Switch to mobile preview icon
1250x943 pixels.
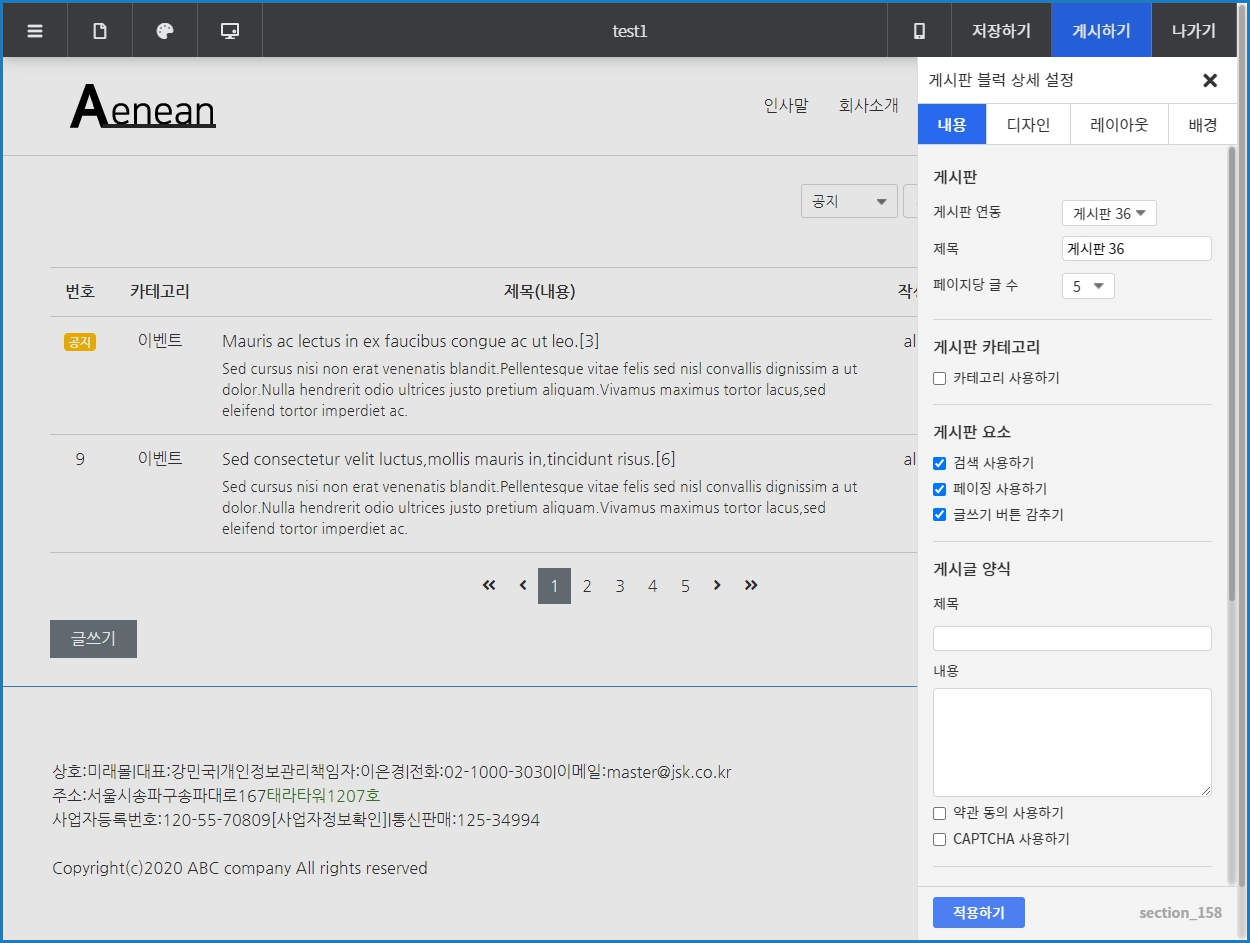click(x=919, y=31)
